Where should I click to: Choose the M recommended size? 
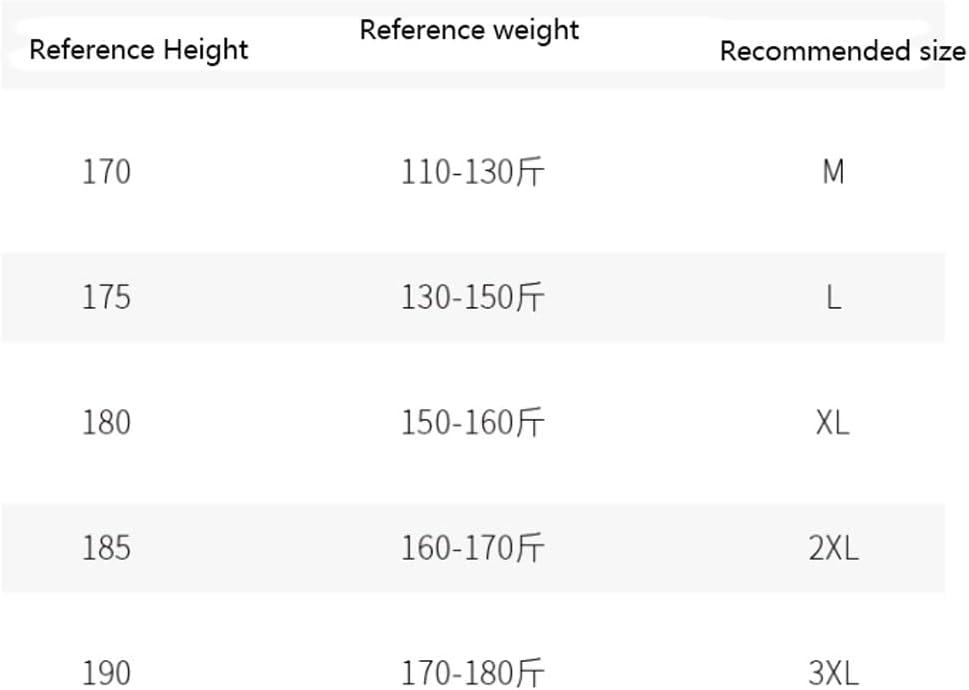pyautogui.click(x=833, y=172)
